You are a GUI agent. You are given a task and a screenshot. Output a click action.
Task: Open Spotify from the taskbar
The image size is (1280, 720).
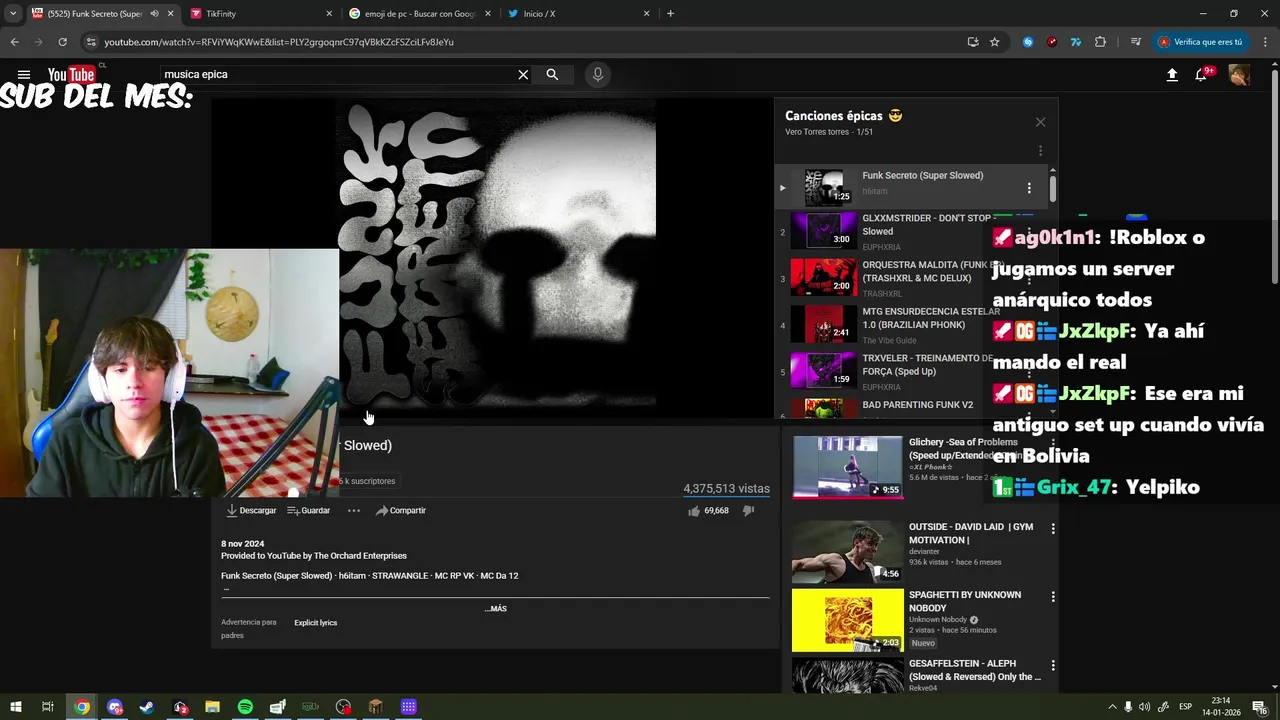(x=245, y=707)
